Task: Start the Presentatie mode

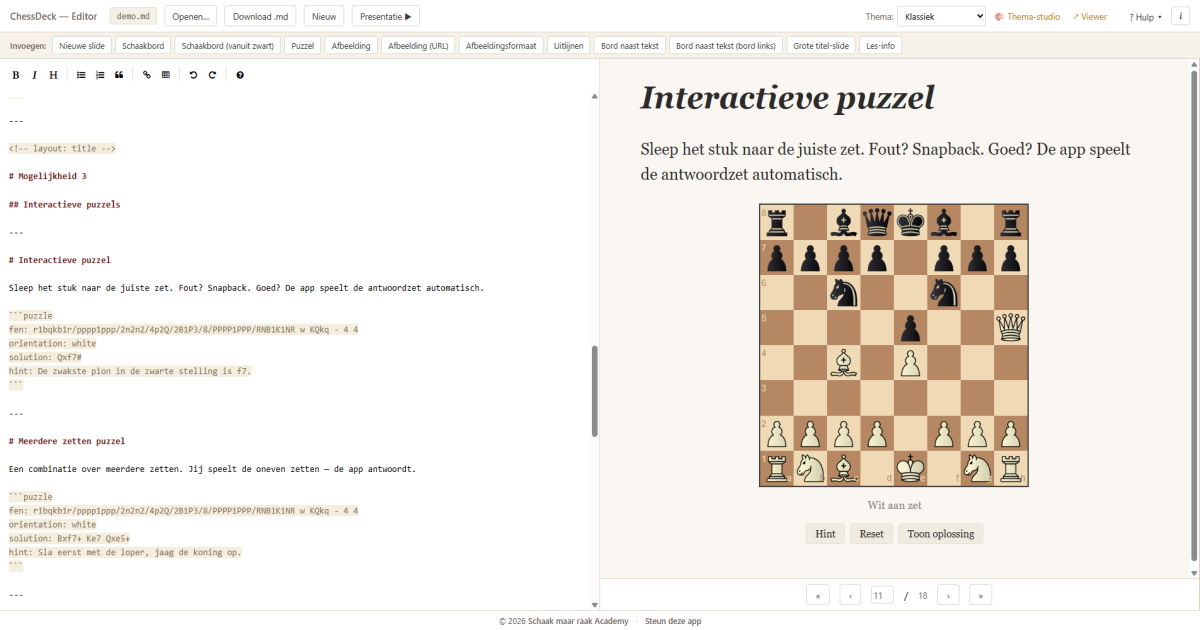Action: (x=385, y=16)
